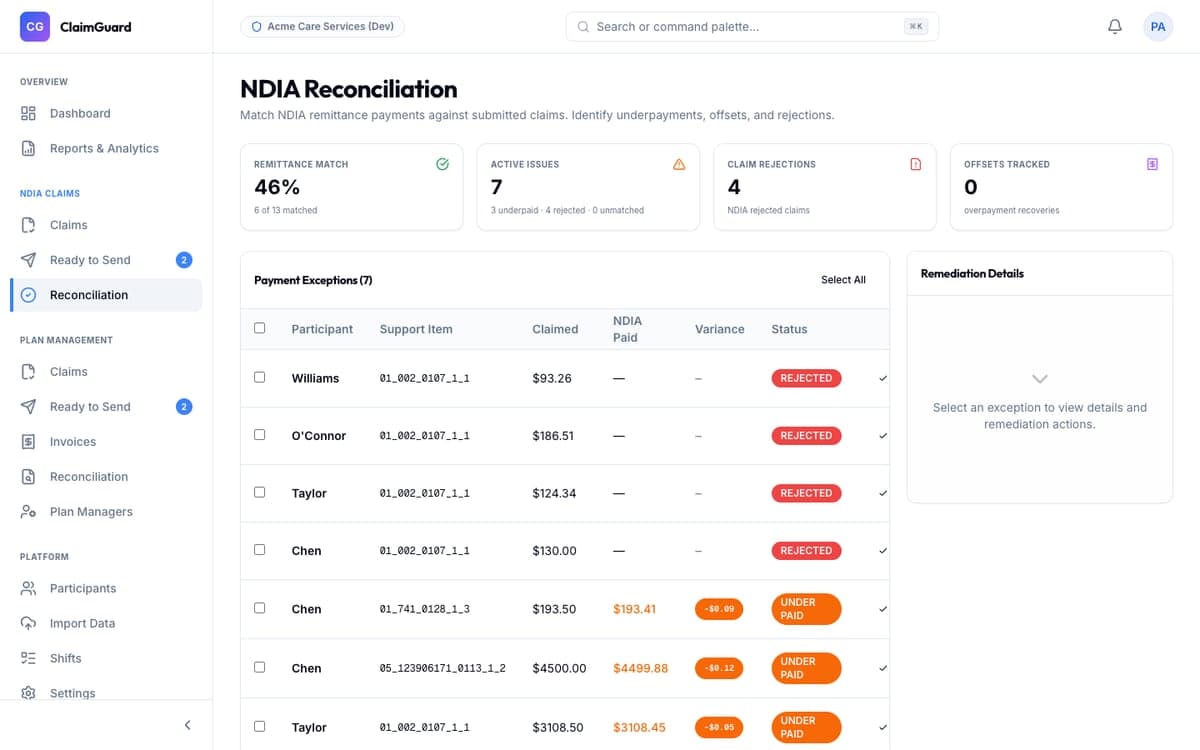
Task: Click the Dashboard grid icon
Action: pos(29,113)
